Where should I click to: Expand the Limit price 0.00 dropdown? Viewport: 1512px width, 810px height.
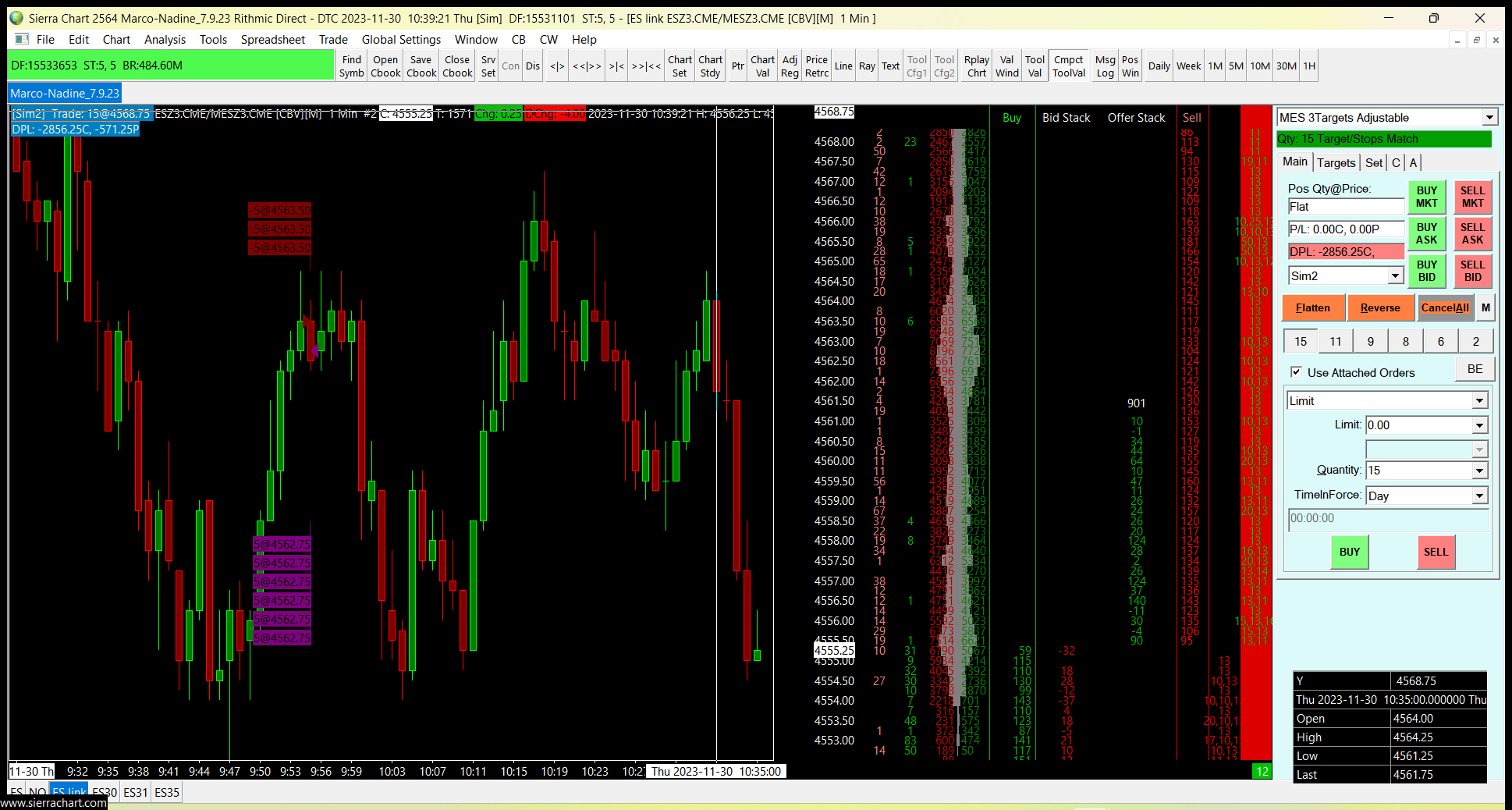(1479, 425)
